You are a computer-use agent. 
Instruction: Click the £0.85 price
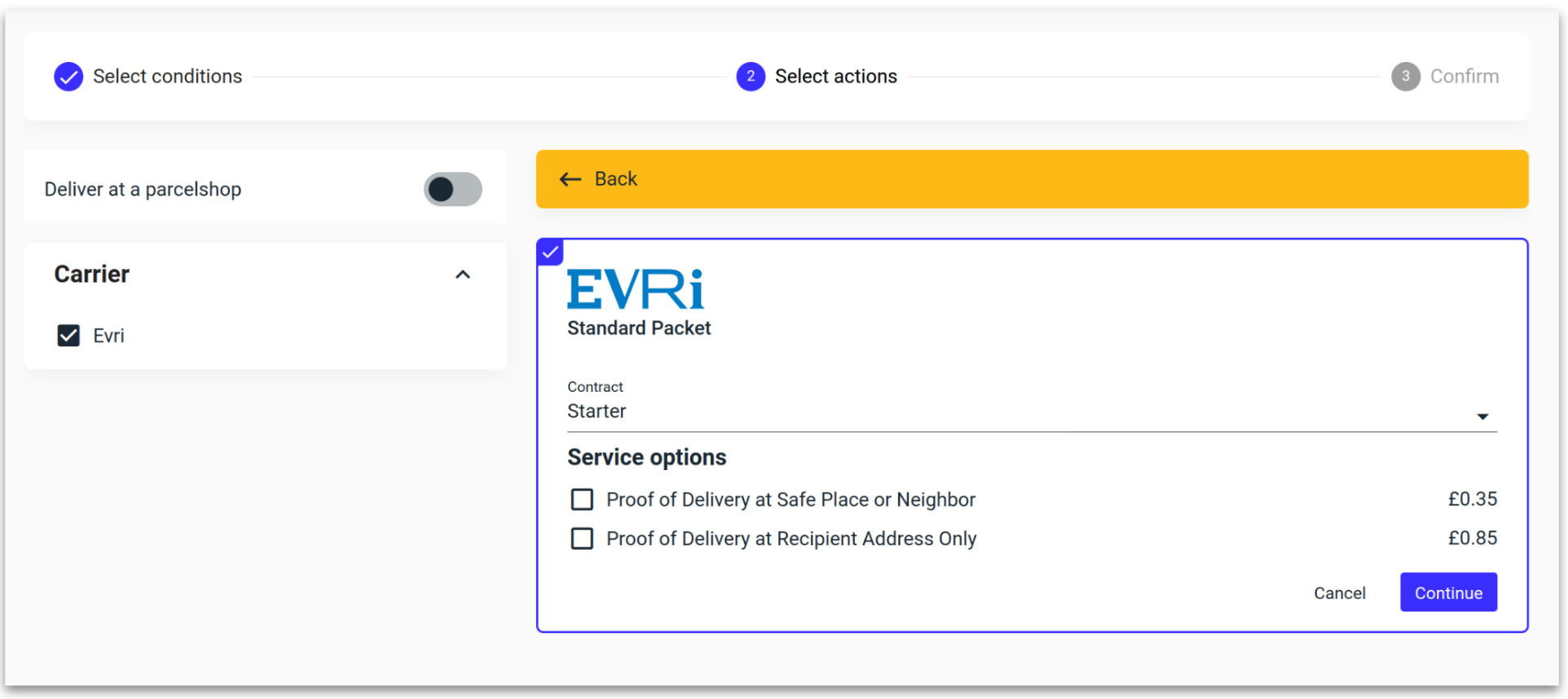pyautogui.click(x=1473, y=539)
